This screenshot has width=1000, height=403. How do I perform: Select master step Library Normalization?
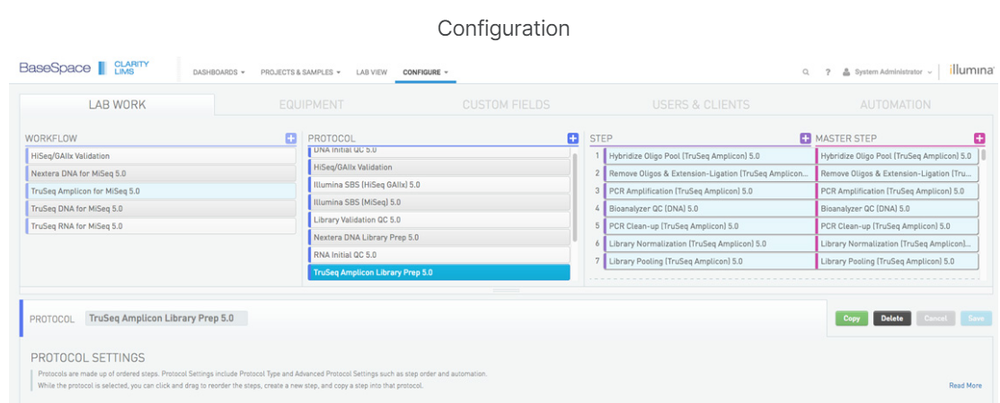pos(897,244)
